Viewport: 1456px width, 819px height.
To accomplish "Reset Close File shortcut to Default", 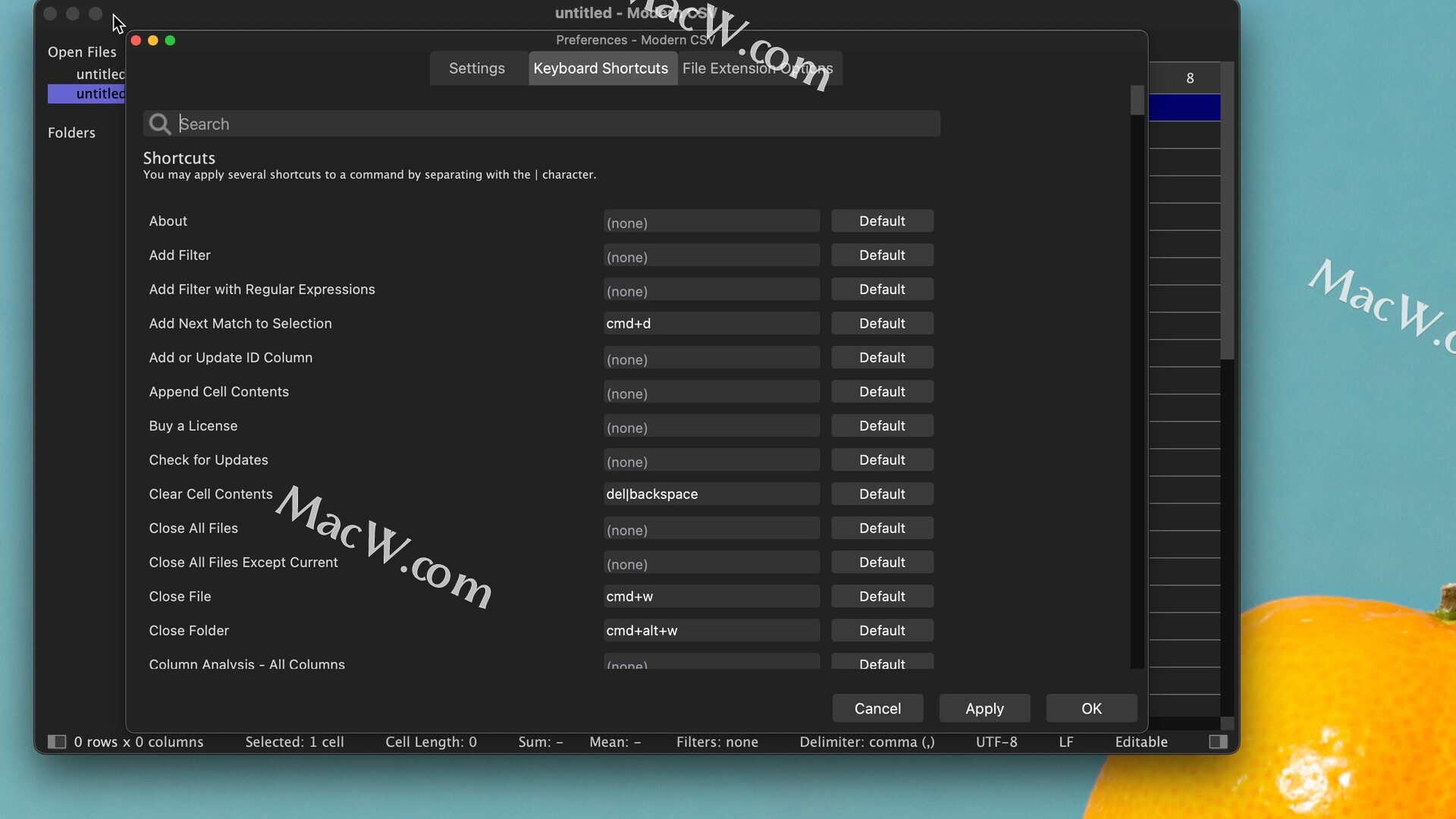I will [x=882, y=597].
